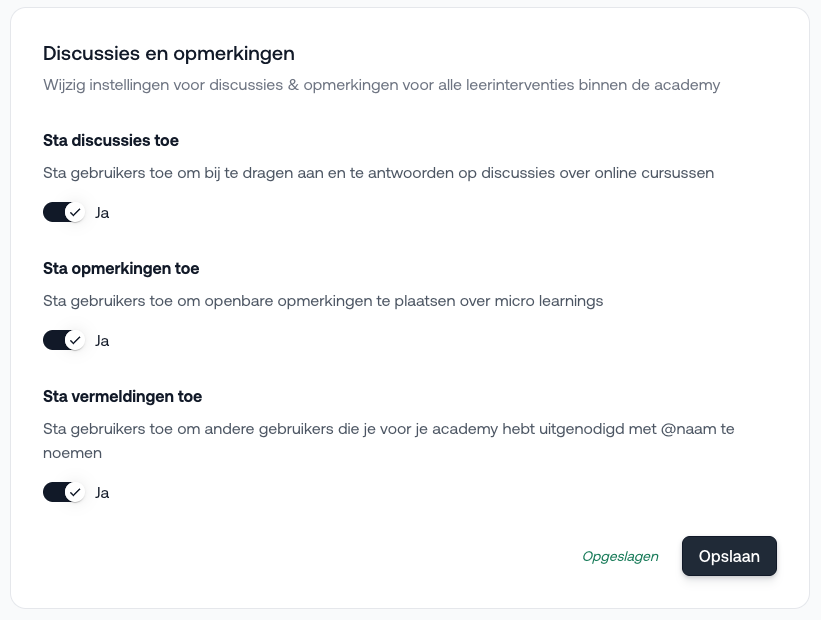This screenshot has height=620, width=821.
Task: Click the 'Ja' label beside opmerkingen toggle
Action: coord(102,341)
